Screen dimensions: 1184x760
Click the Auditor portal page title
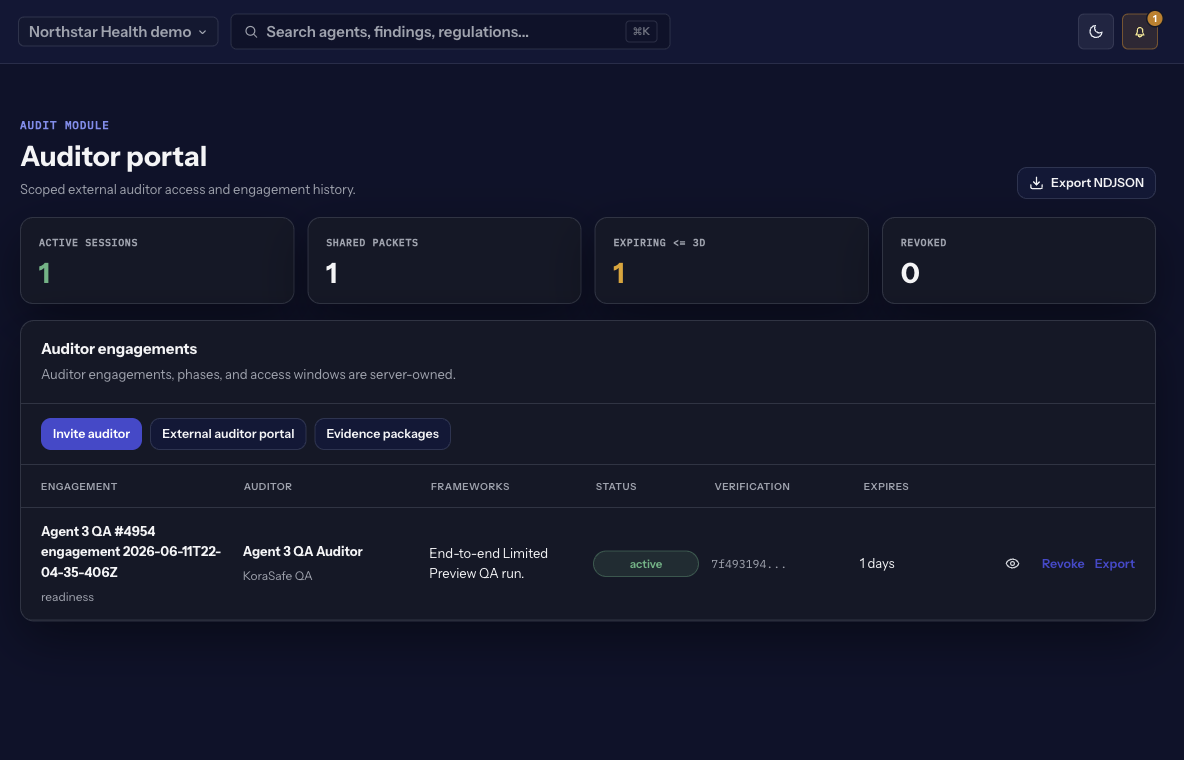pos(113,156)
